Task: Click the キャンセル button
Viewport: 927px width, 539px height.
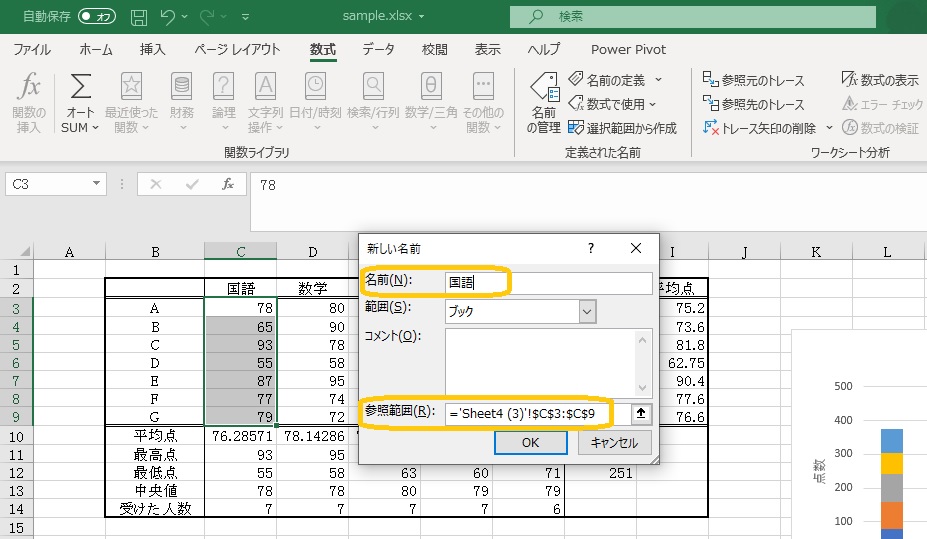Action: pos(614,442)
